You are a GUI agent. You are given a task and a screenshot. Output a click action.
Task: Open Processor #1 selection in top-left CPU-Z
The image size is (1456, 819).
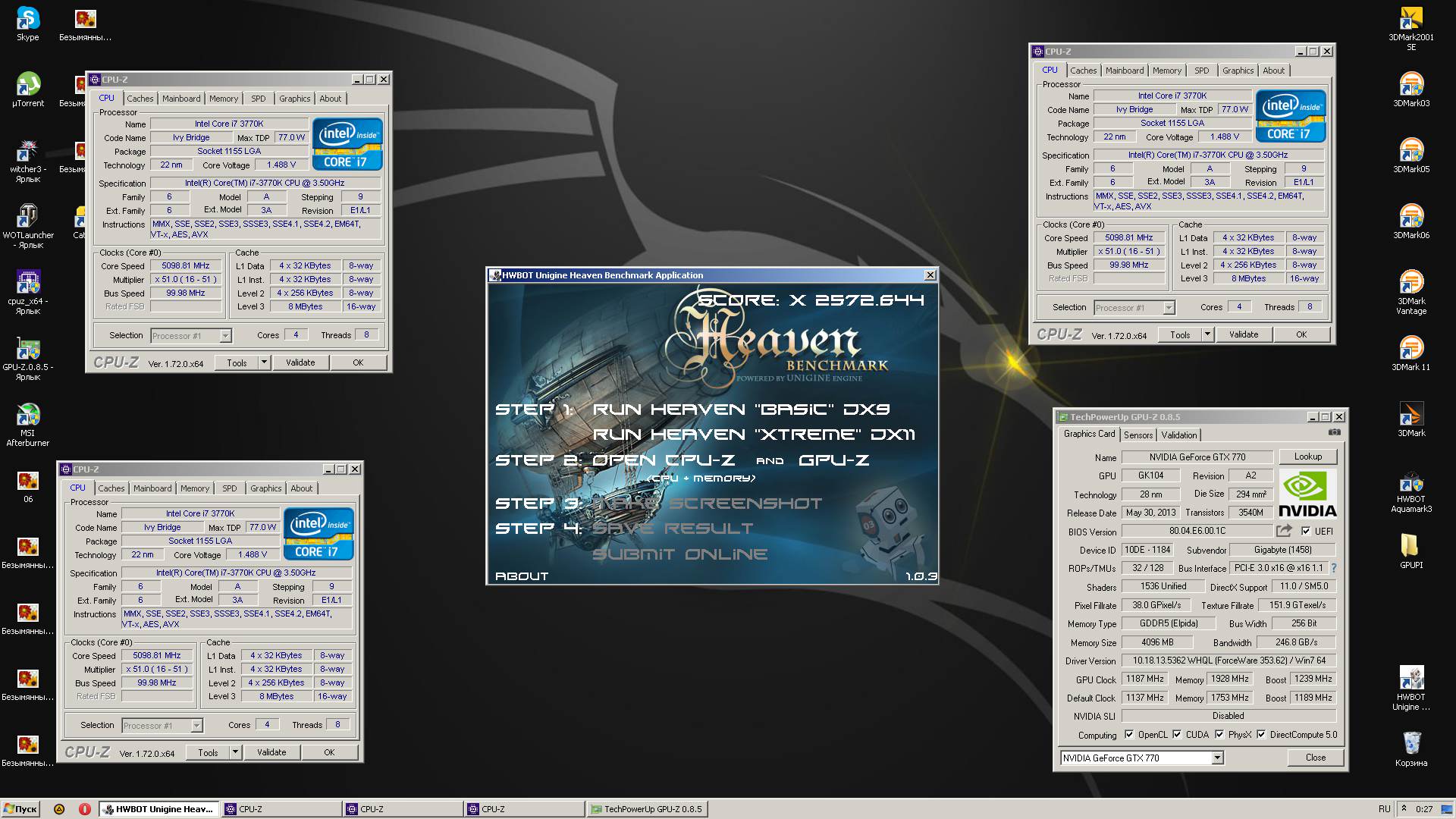point(190,336)
